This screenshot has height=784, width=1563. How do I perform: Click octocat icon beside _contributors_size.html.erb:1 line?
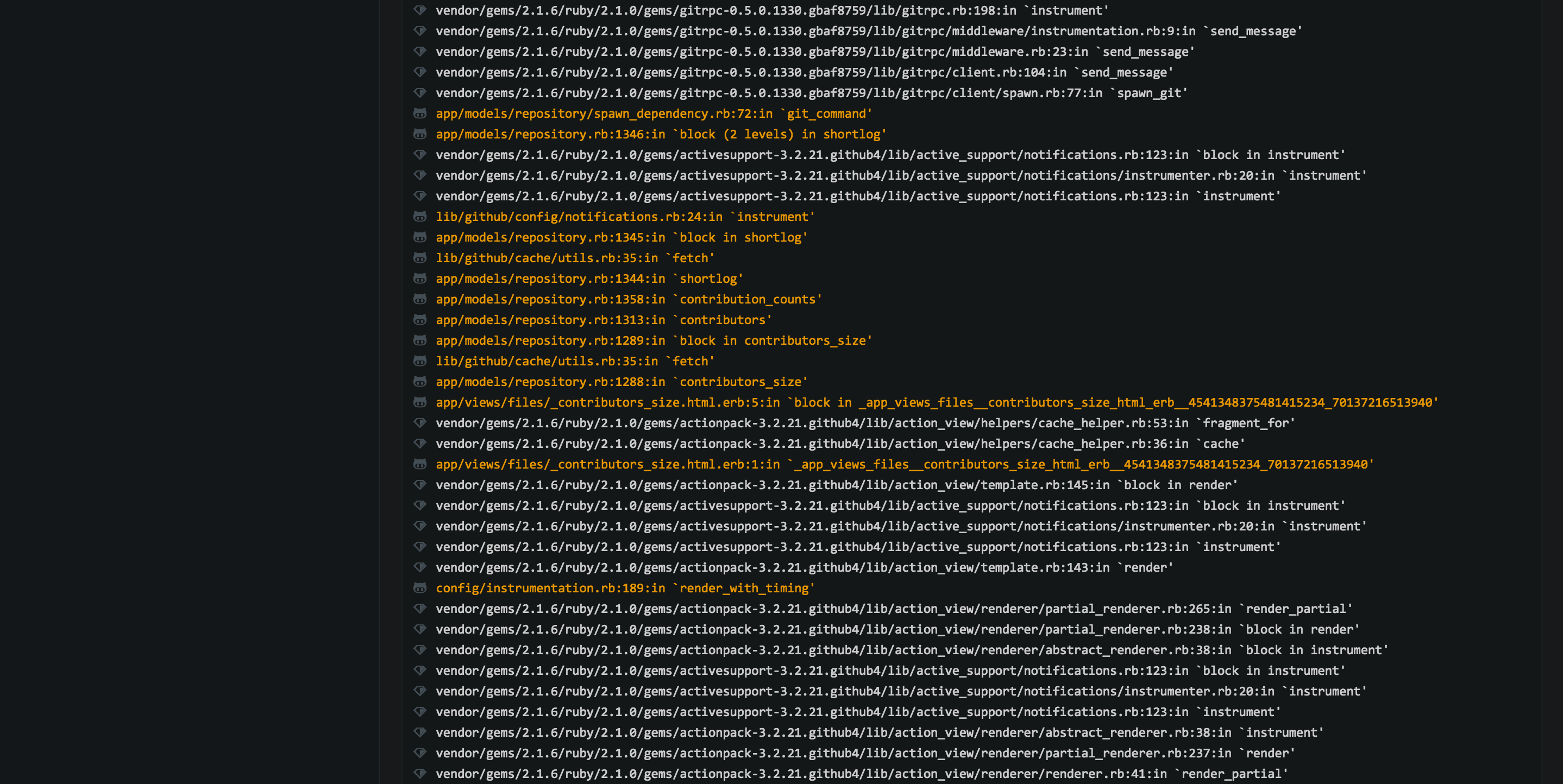coord(419,464)
